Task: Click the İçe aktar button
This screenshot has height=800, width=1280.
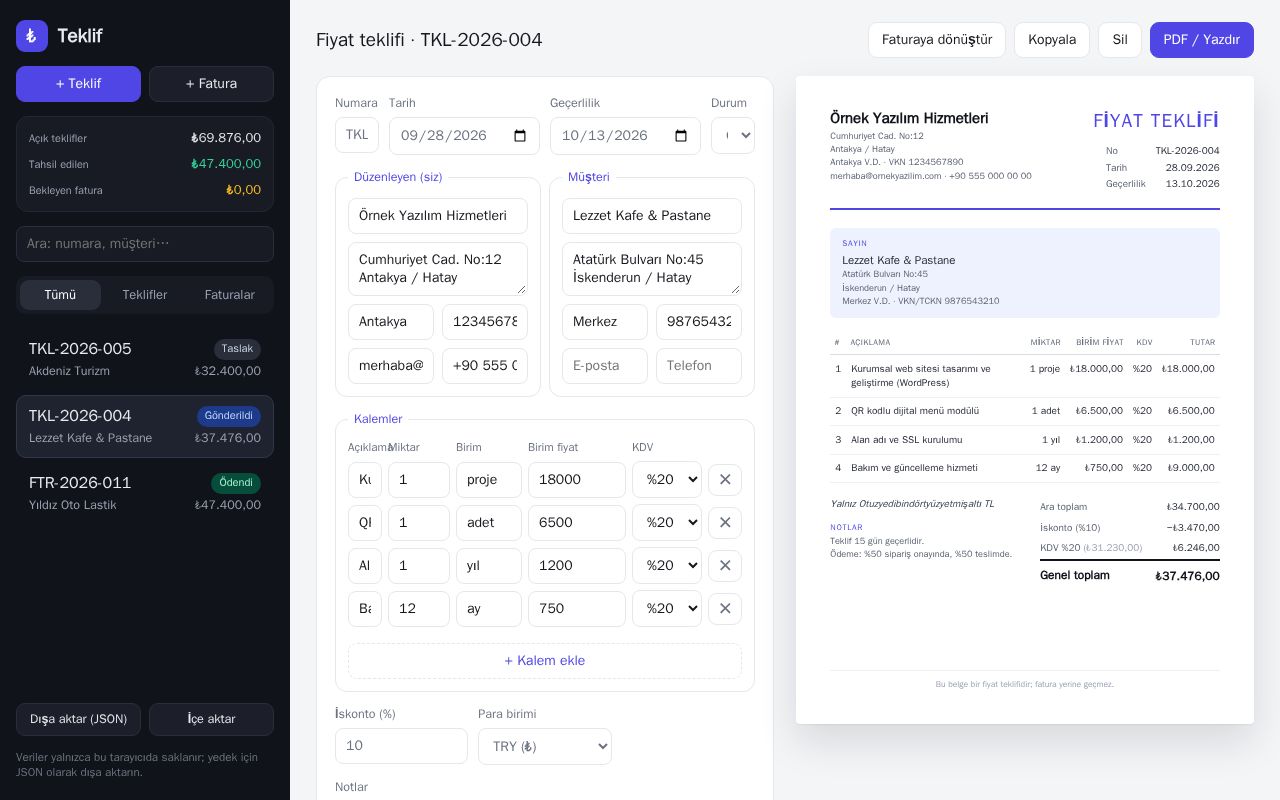Action: click(211, 719)
